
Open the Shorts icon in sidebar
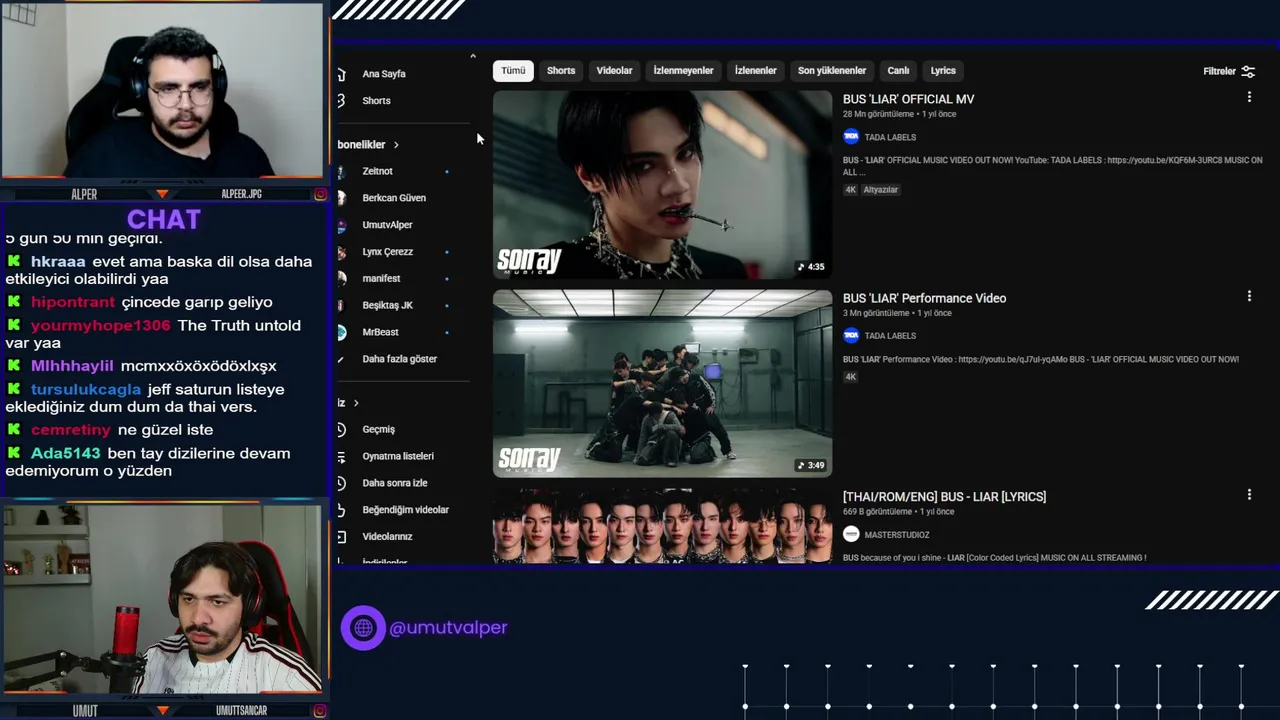341,101
